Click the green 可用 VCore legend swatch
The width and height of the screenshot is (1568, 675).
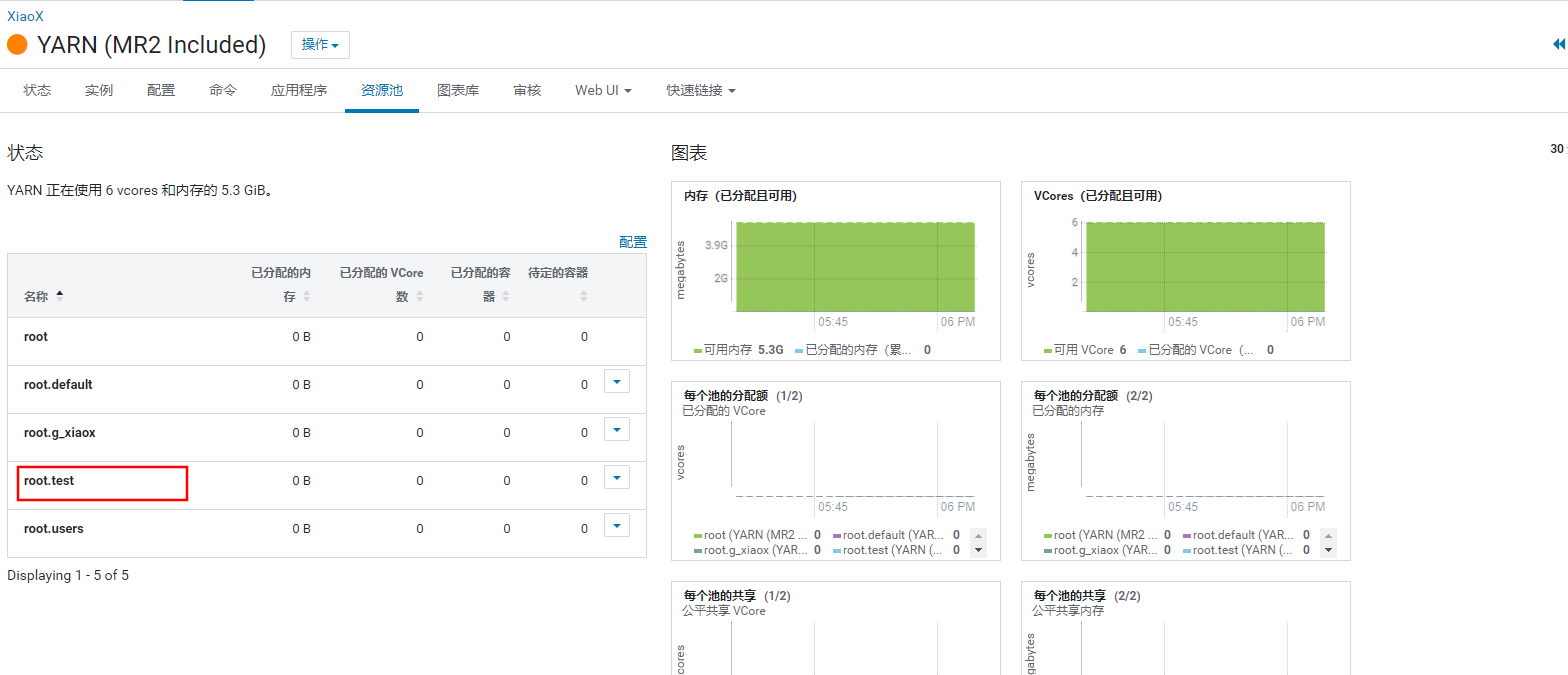pos(1048,351)
